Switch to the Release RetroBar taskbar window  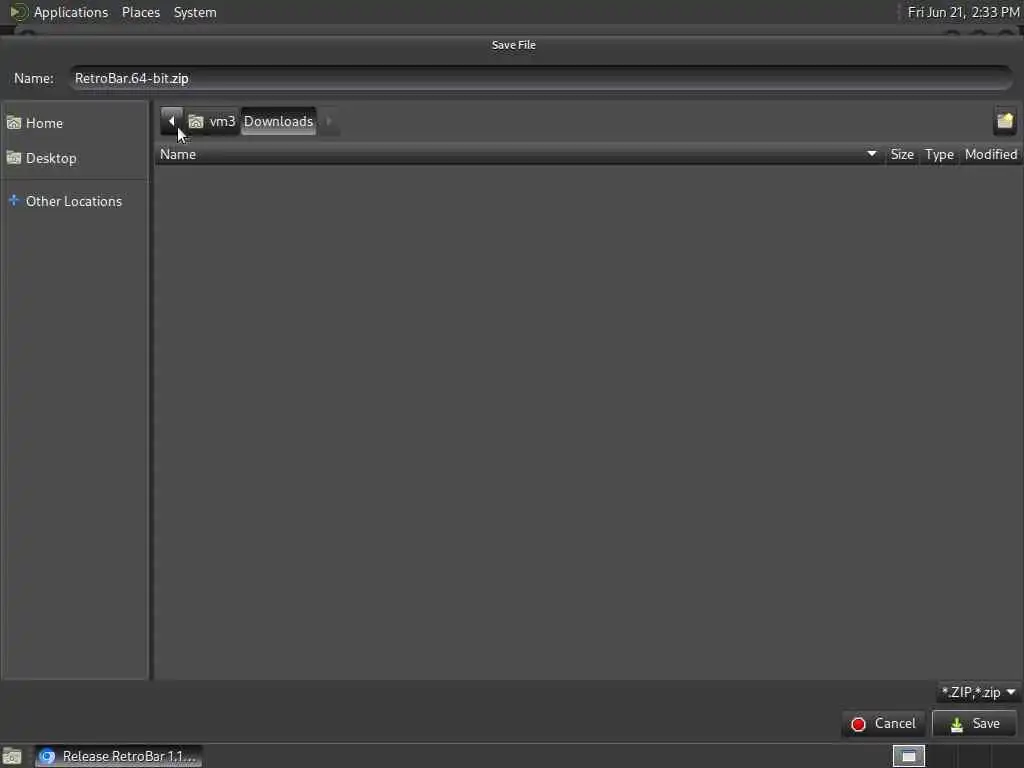coord(118,756)
